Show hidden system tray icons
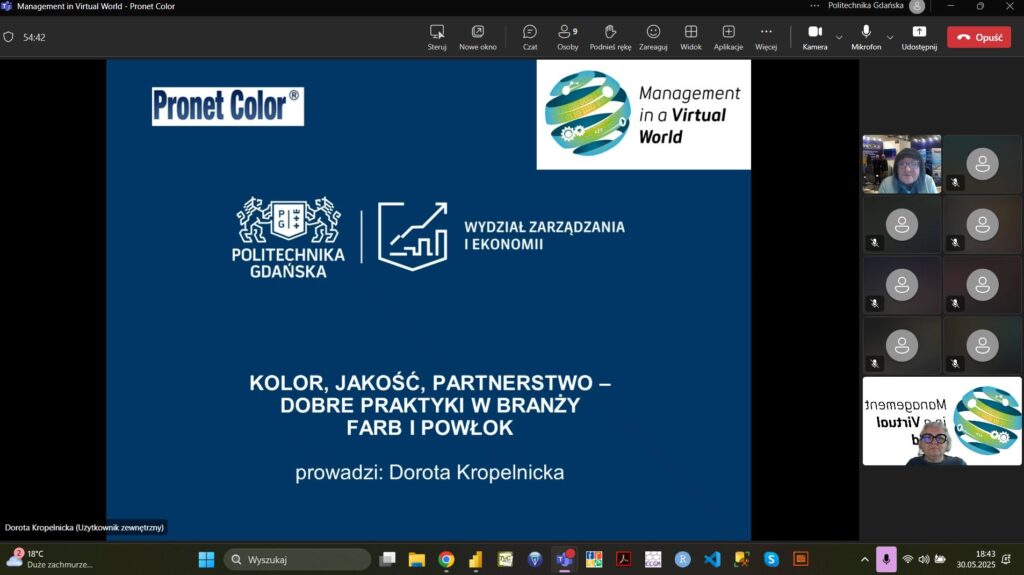This screenshot has width=1024, height=575. [x=865, y=559]
